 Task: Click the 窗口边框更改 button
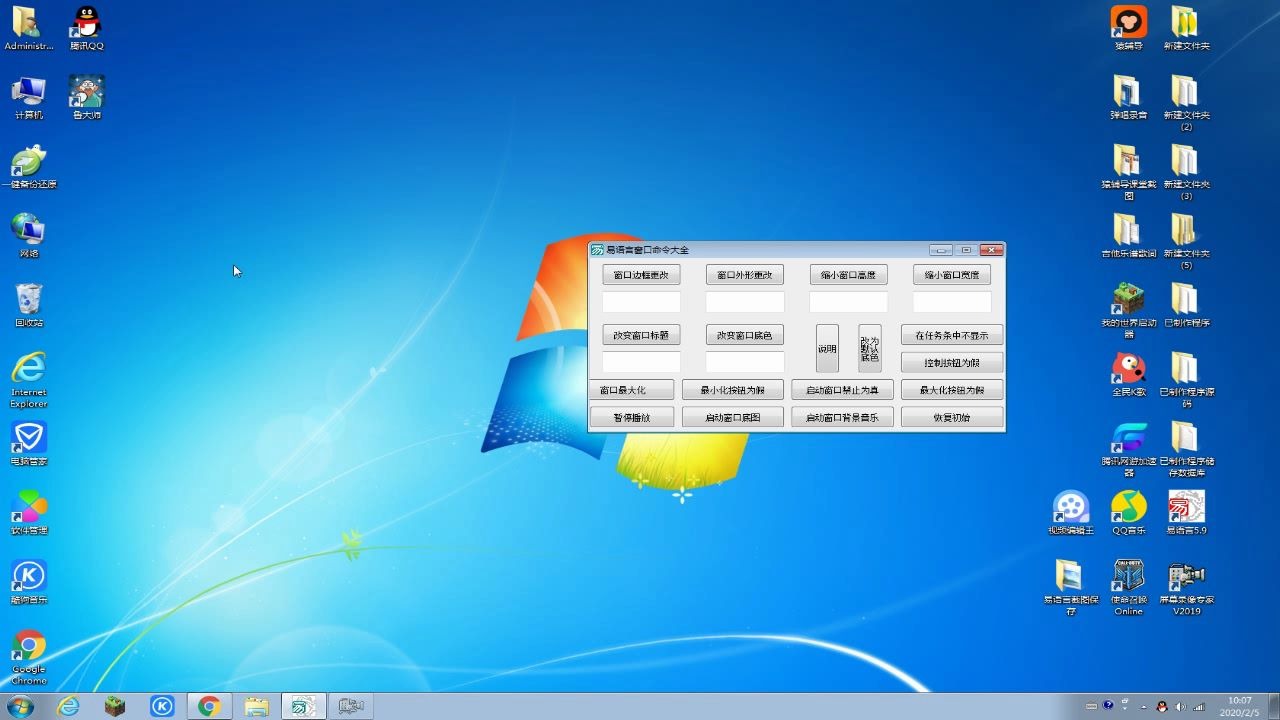(641, 275)
